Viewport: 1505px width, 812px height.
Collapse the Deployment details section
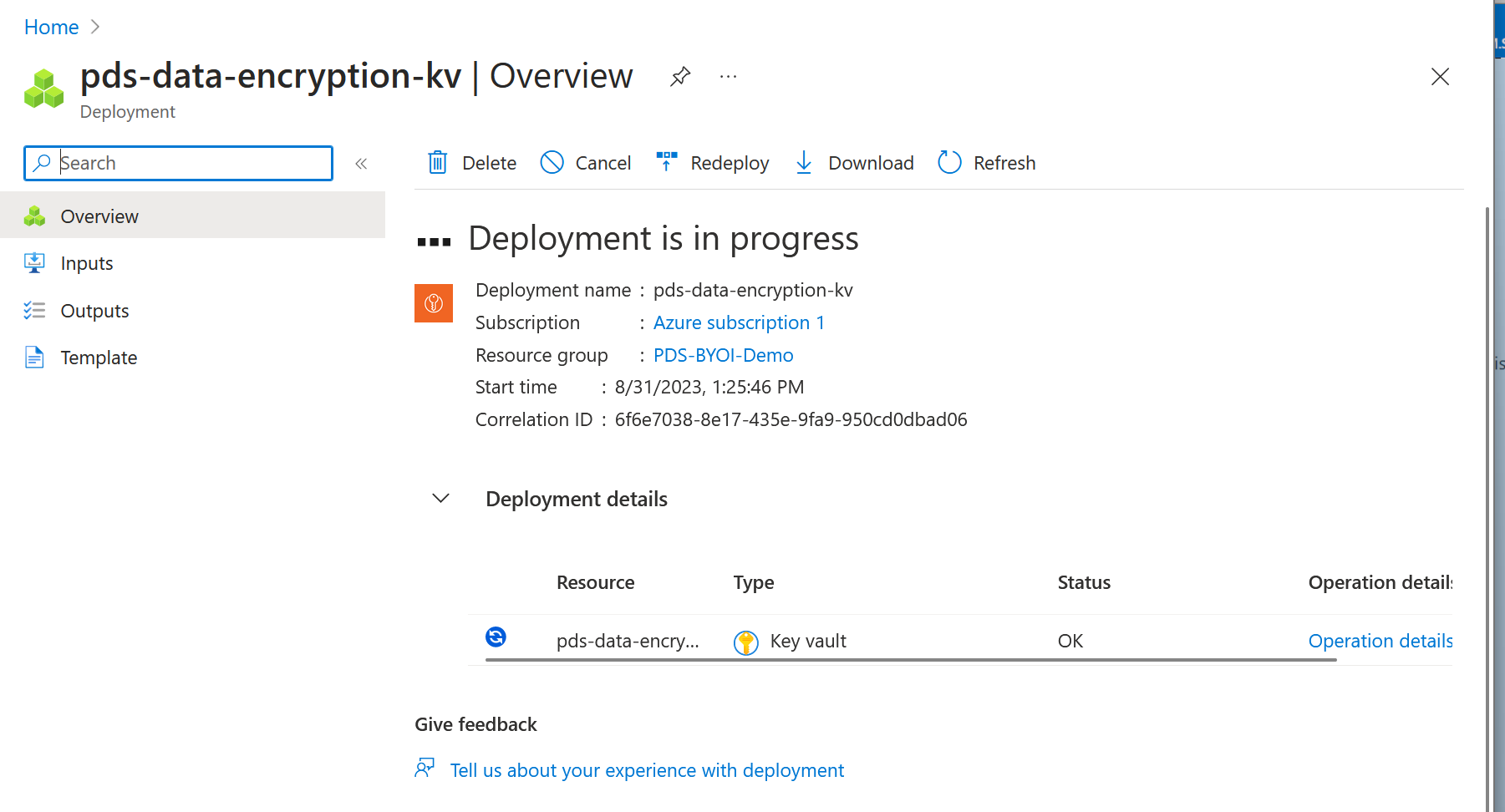pyautogui.click(x=440, y=498)
